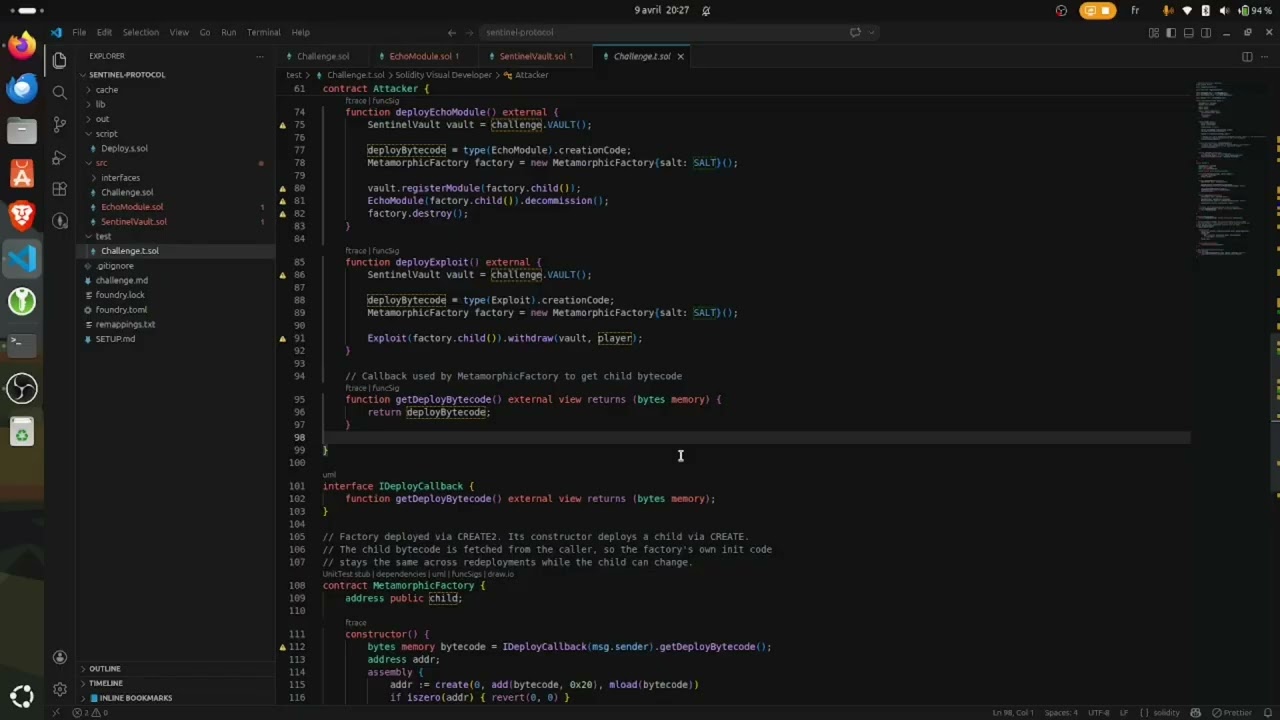This screenshot has width=1280, height=720.
Task: Open the Manage gear in activity bar
Action: click(59, 689)
